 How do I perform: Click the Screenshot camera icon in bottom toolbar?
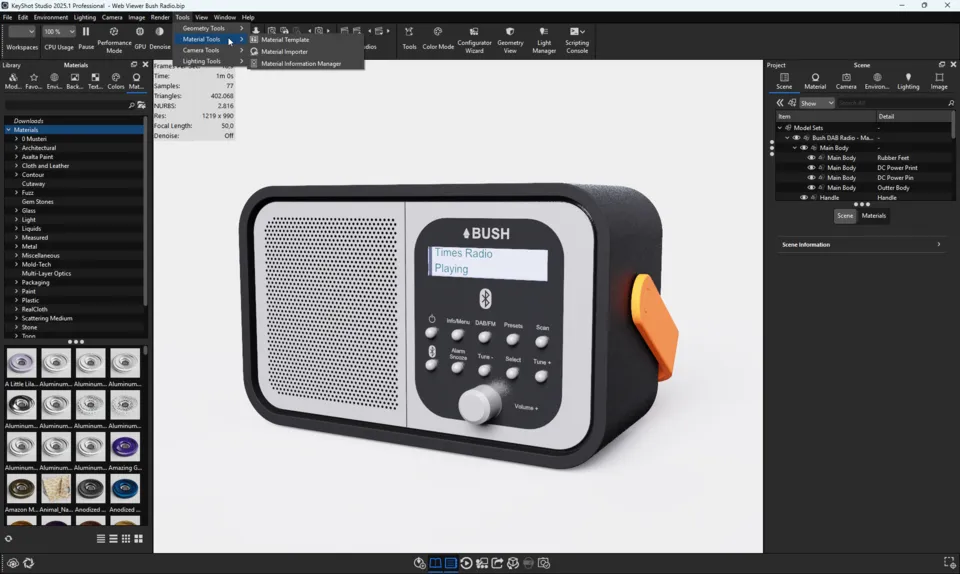(x=544, y=563)
